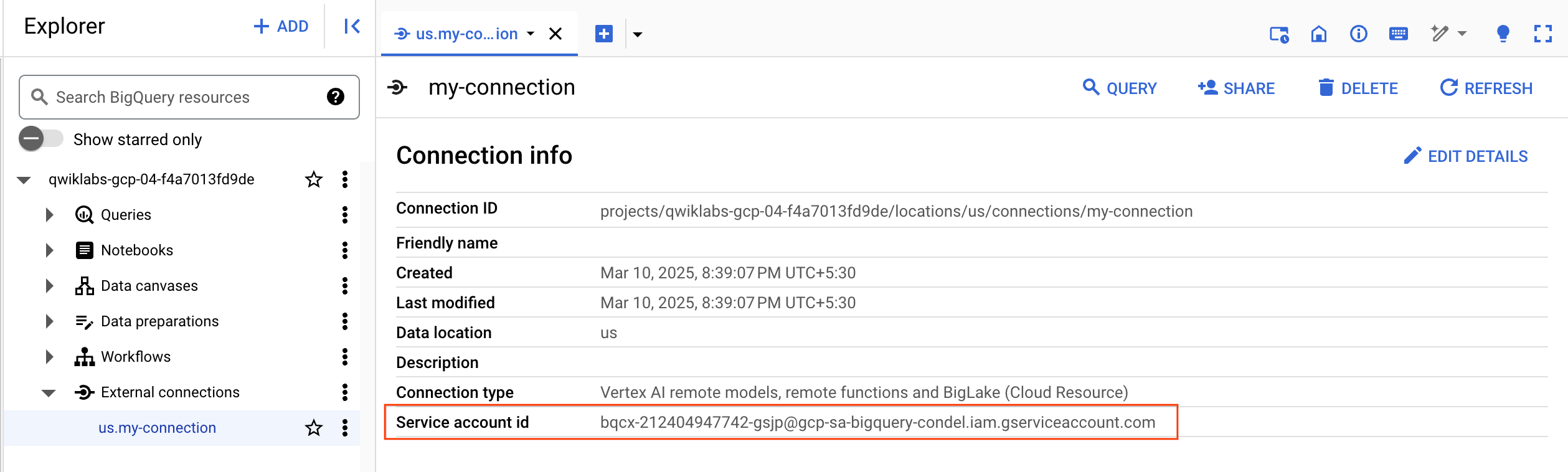Open more actions for External connections

click(x=345, y=392)
